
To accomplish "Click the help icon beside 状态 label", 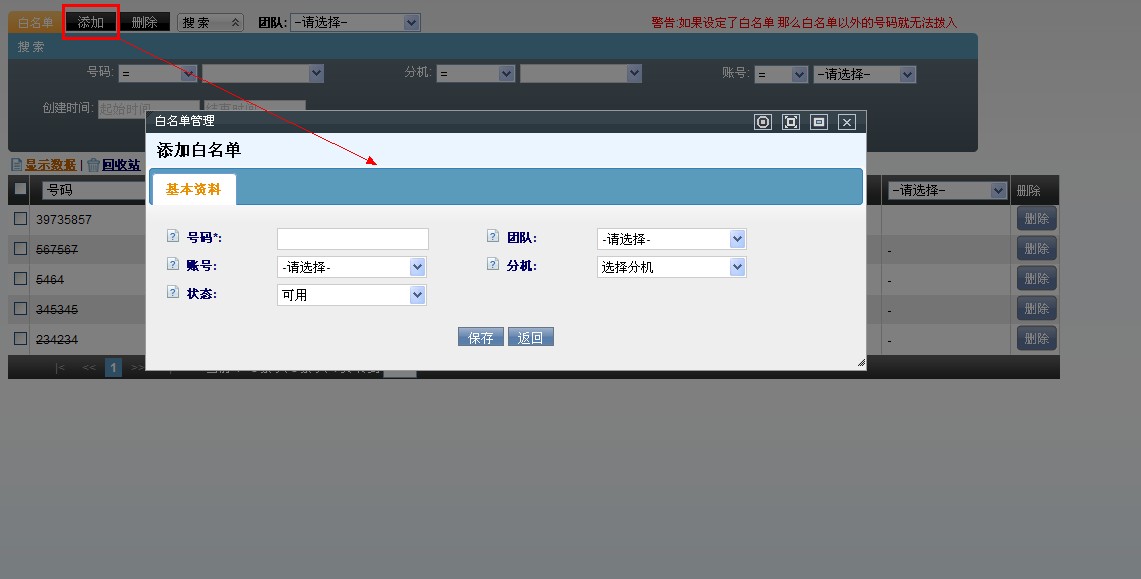I will point(173,293).
